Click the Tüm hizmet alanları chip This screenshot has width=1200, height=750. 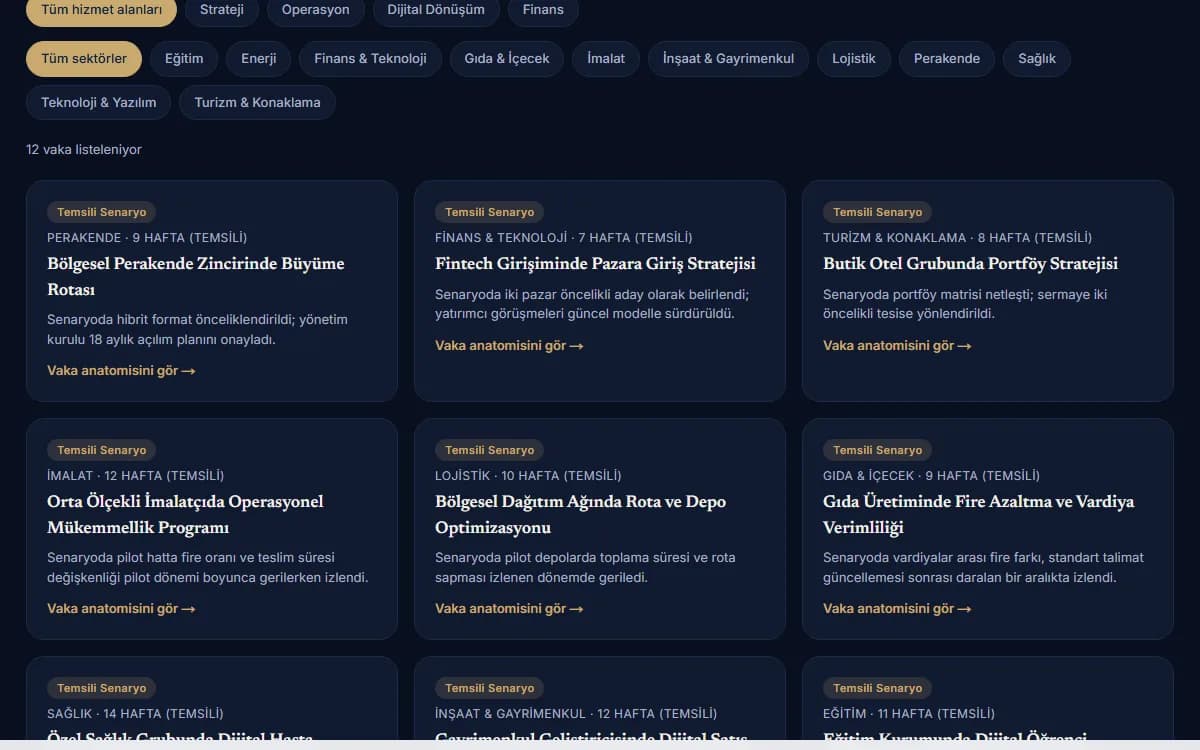pyautogui.click(x=101, y=10)
